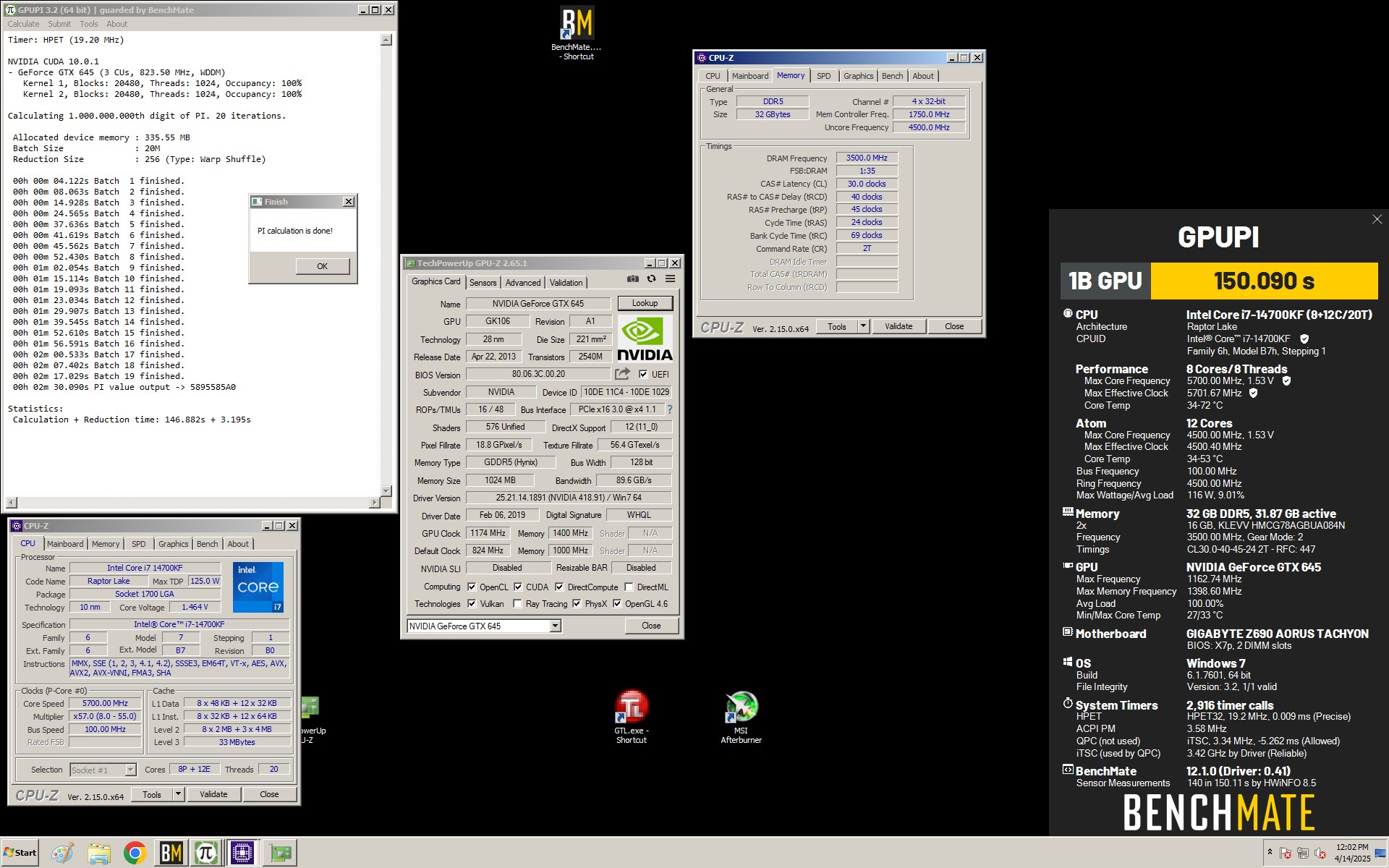Click the NVIDIA logo in GPU-Z
This screenshot has width=1389, height=868.
[645, 339]
